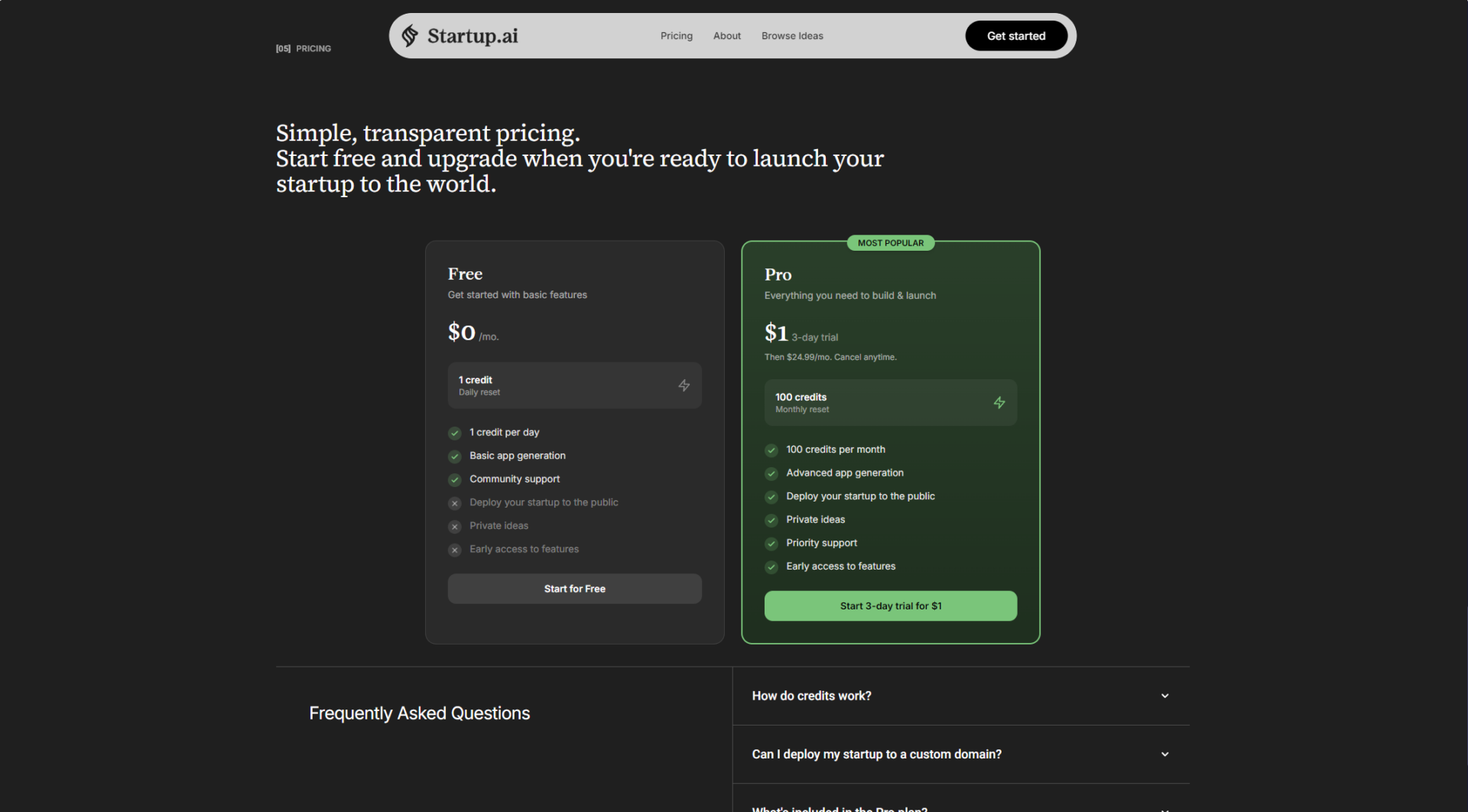Click the green lightning bolt in 100 credits box
This screenshot has width=1468, height=812.
pos(999,403)
